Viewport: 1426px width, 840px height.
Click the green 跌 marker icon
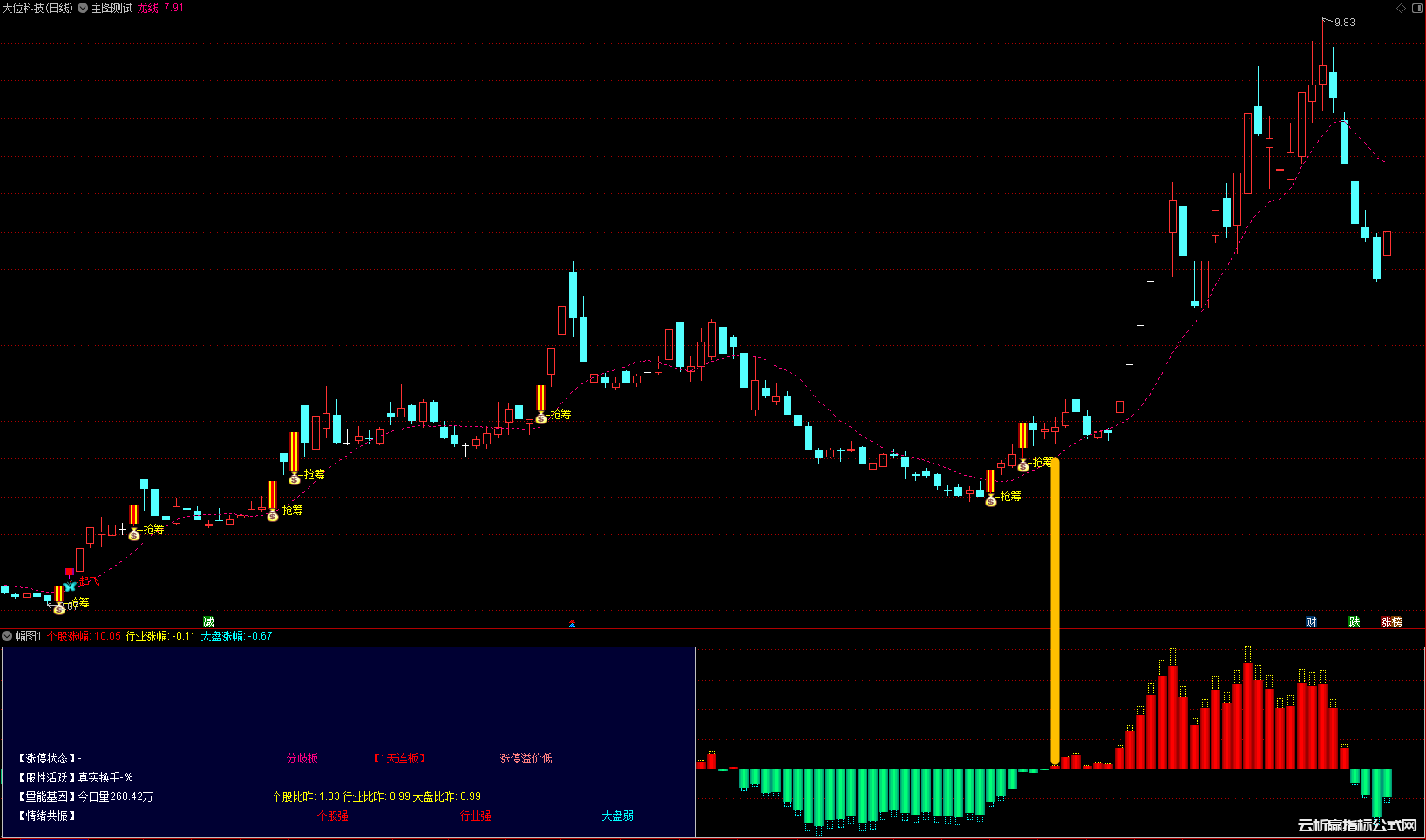click(1355, 621)
